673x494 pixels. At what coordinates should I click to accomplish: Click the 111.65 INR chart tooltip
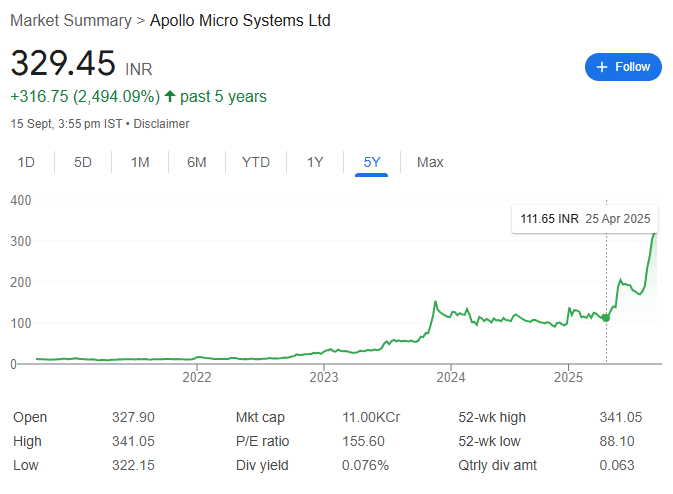(x=585, y=219)
